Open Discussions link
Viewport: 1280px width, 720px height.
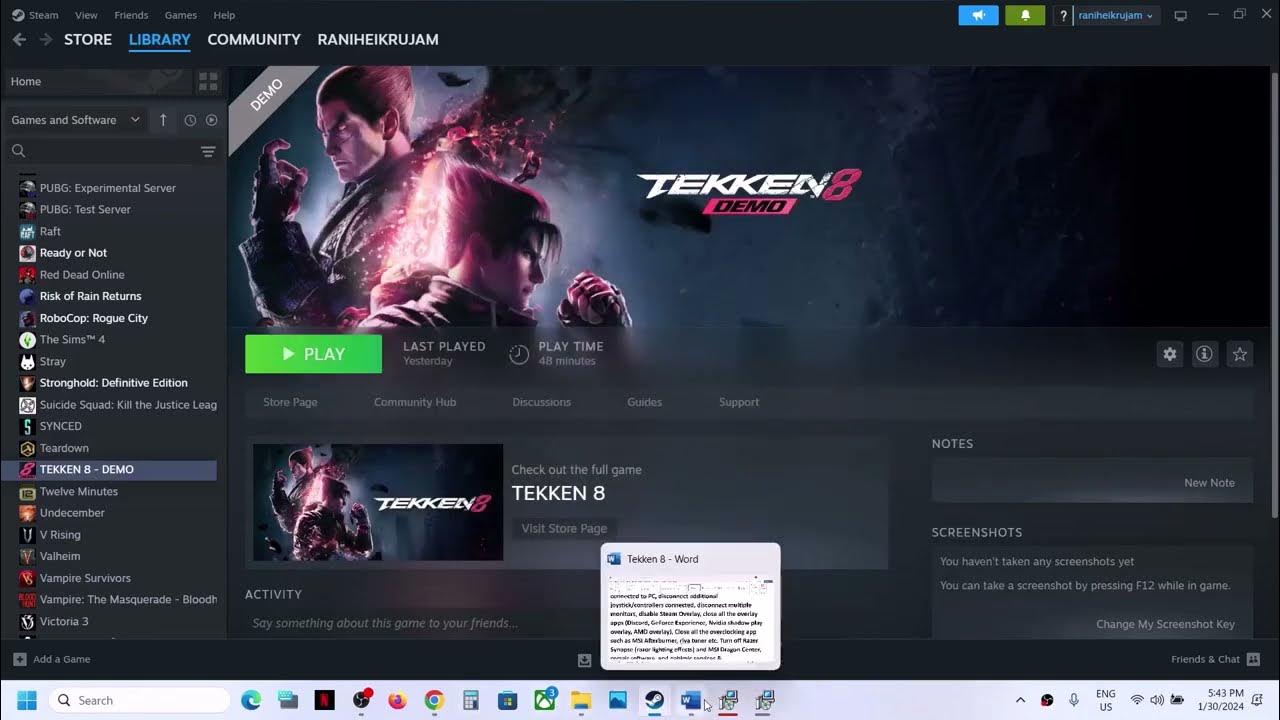tap(541, 402)
